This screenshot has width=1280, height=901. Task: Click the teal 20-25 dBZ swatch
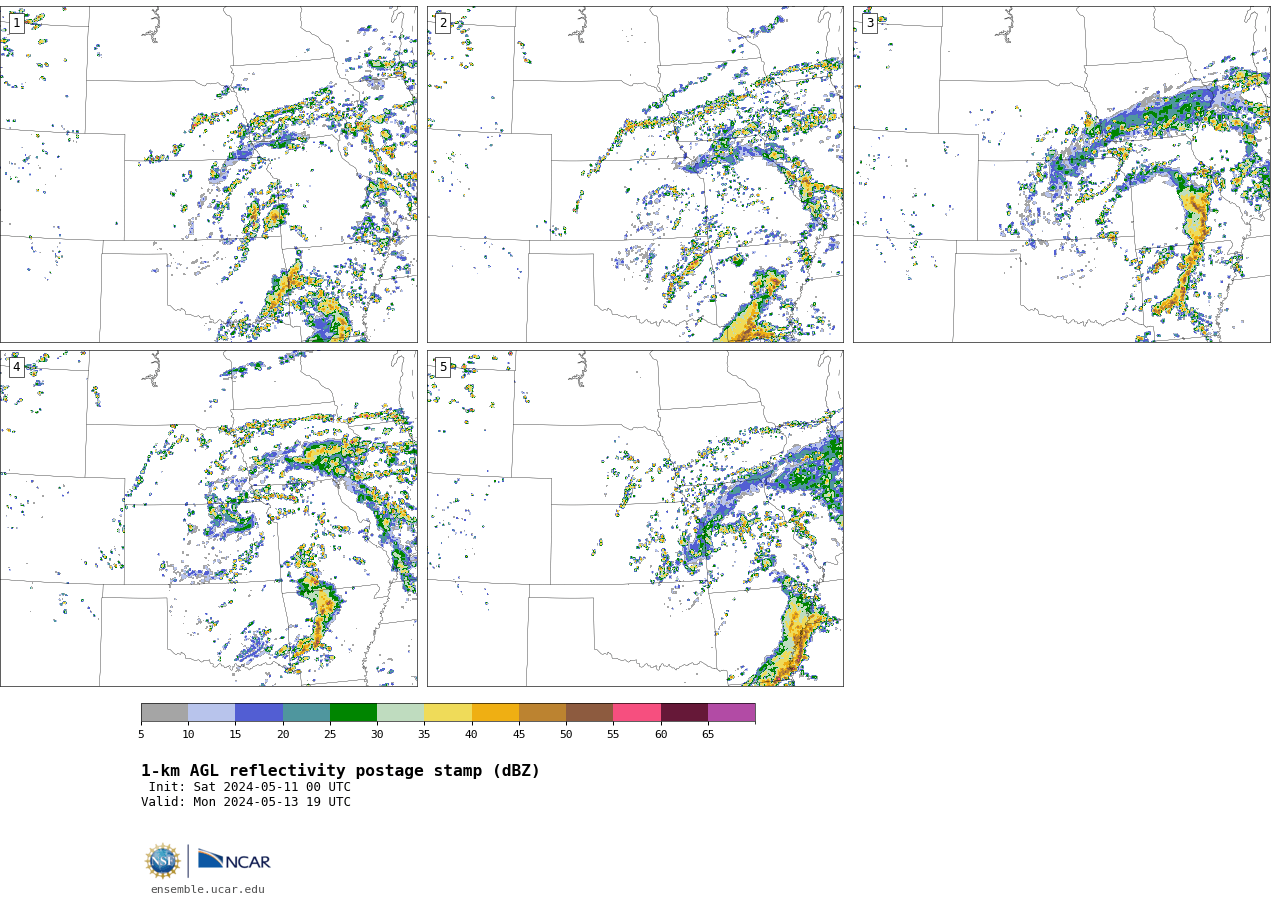point(306,712)
